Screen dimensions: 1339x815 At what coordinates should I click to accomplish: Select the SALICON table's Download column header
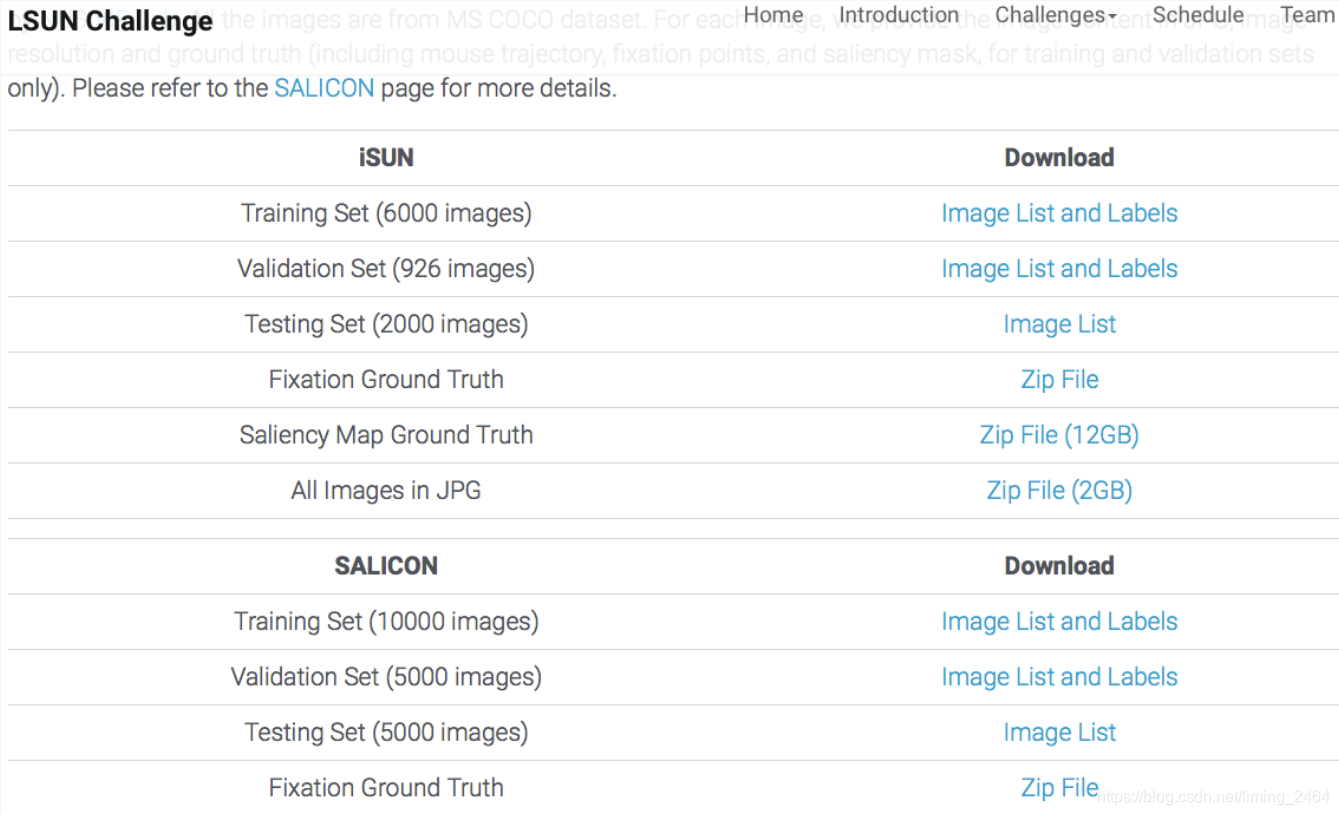[1059, 566]
